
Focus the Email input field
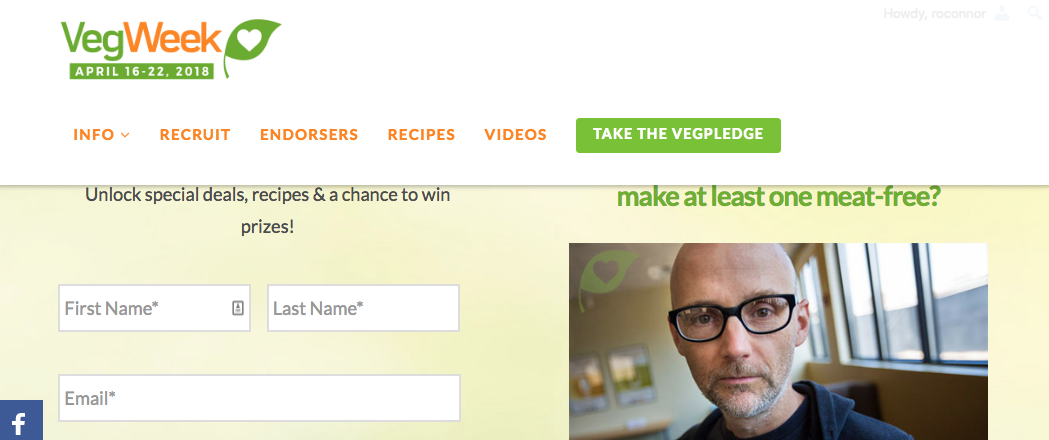(x=259, y=398)
